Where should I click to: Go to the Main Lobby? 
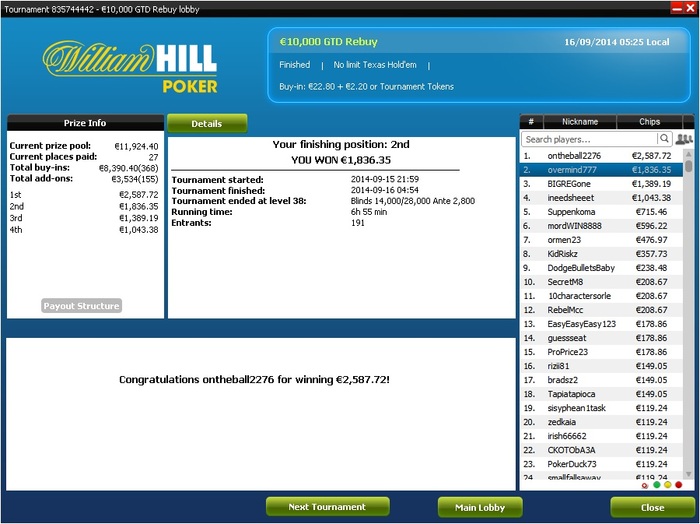[x=480, y=507]
